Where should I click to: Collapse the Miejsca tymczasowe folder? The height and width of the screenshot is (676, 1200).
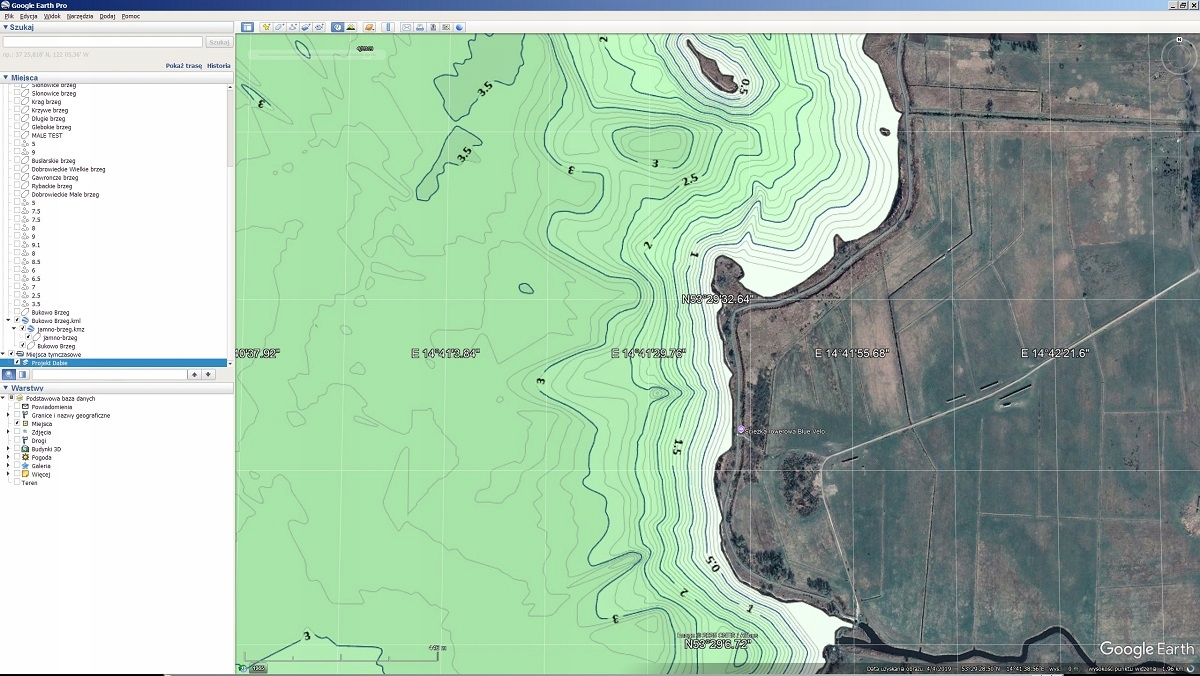3,354
